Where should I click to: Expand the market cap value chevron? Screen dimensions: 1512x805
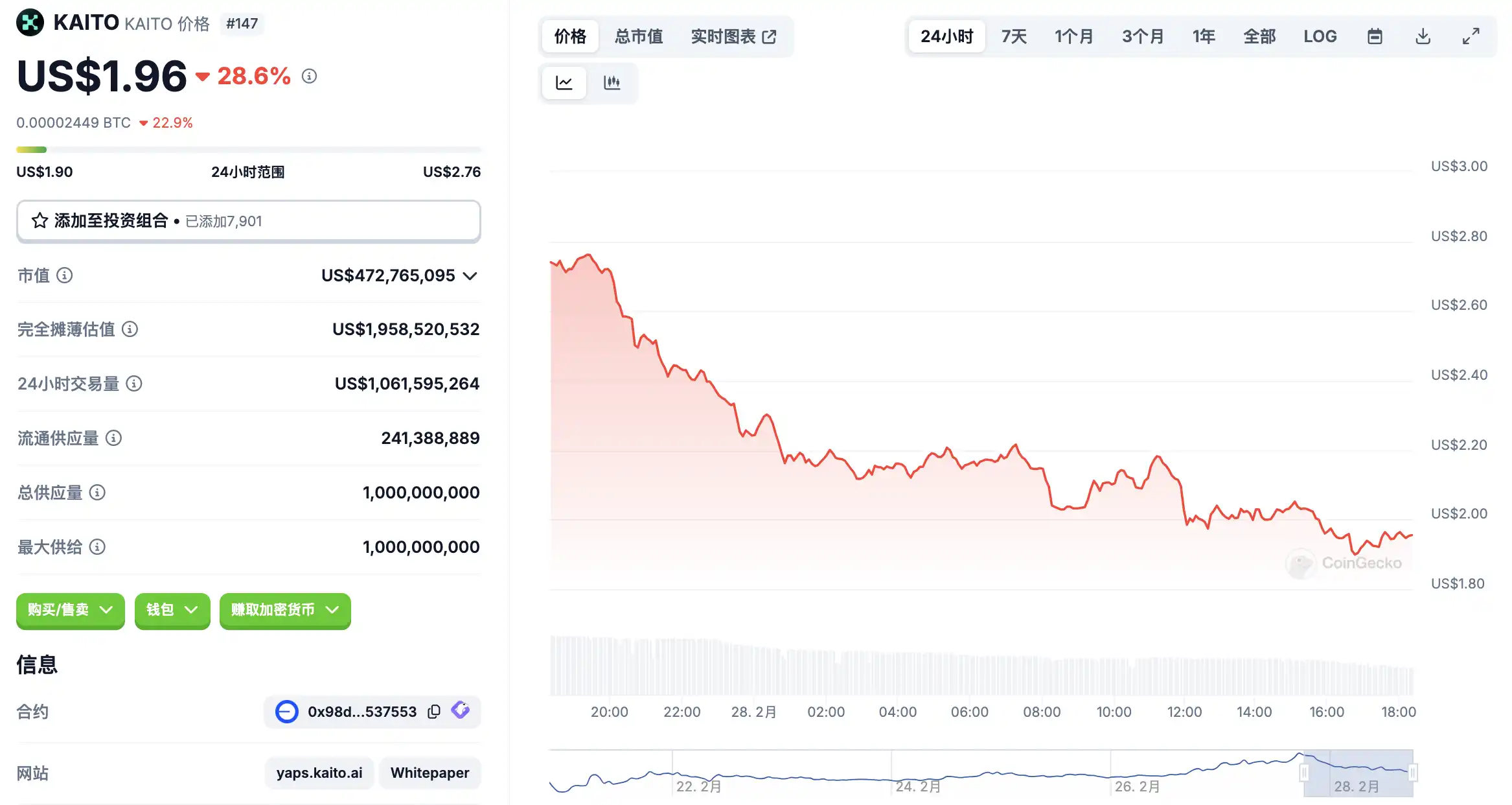pyautogui.click(x=470, y=276)
